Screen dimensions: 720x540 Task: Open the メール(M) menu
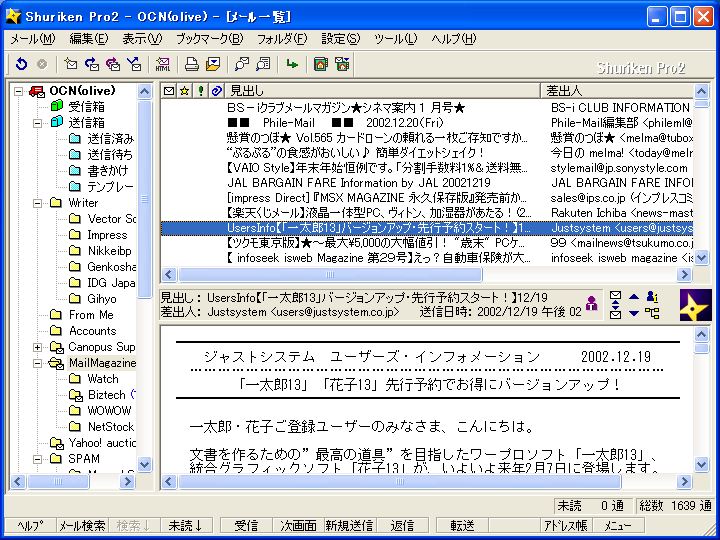click(33, 39)
